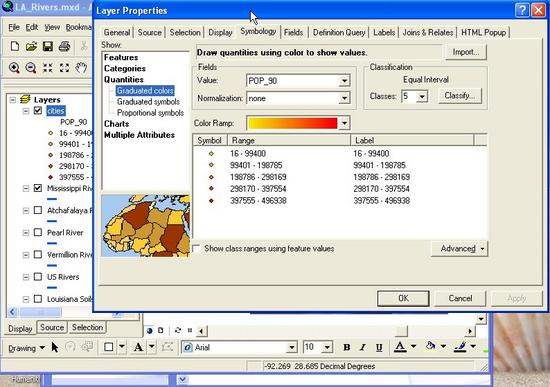The width and height of the screenshot is (550, 387).
Task: Uncheck the Mississippi River layer checkbox
Action: coord(38,188)
